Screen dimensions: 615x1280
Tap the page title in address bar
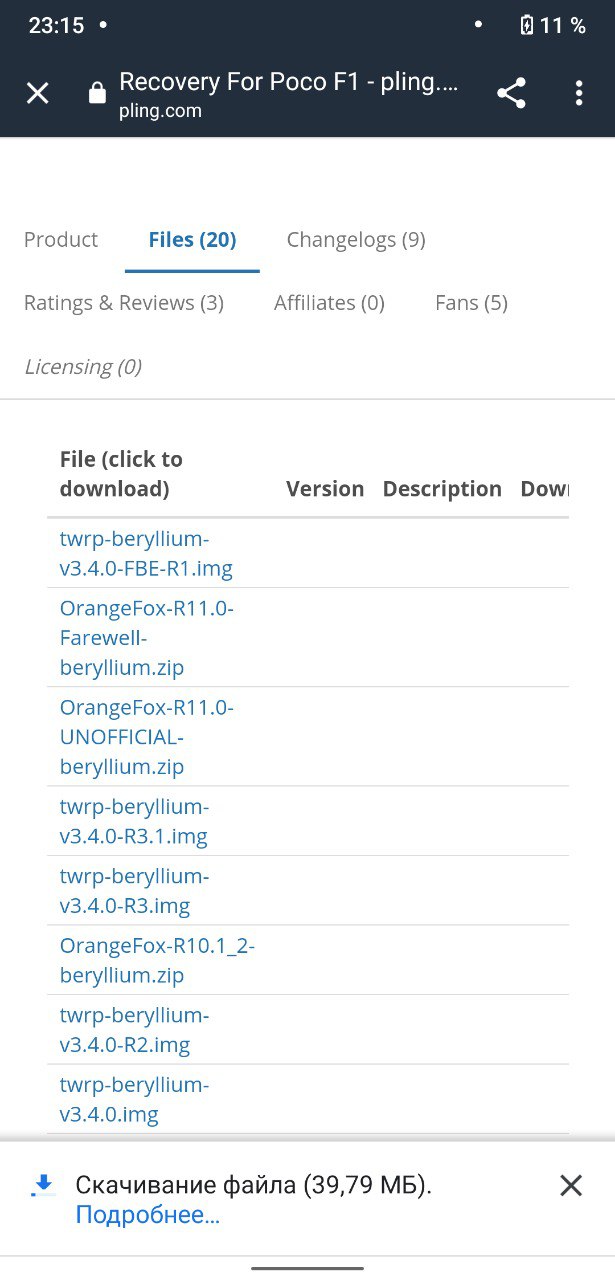pyautogui.click(x=288, y=82)
